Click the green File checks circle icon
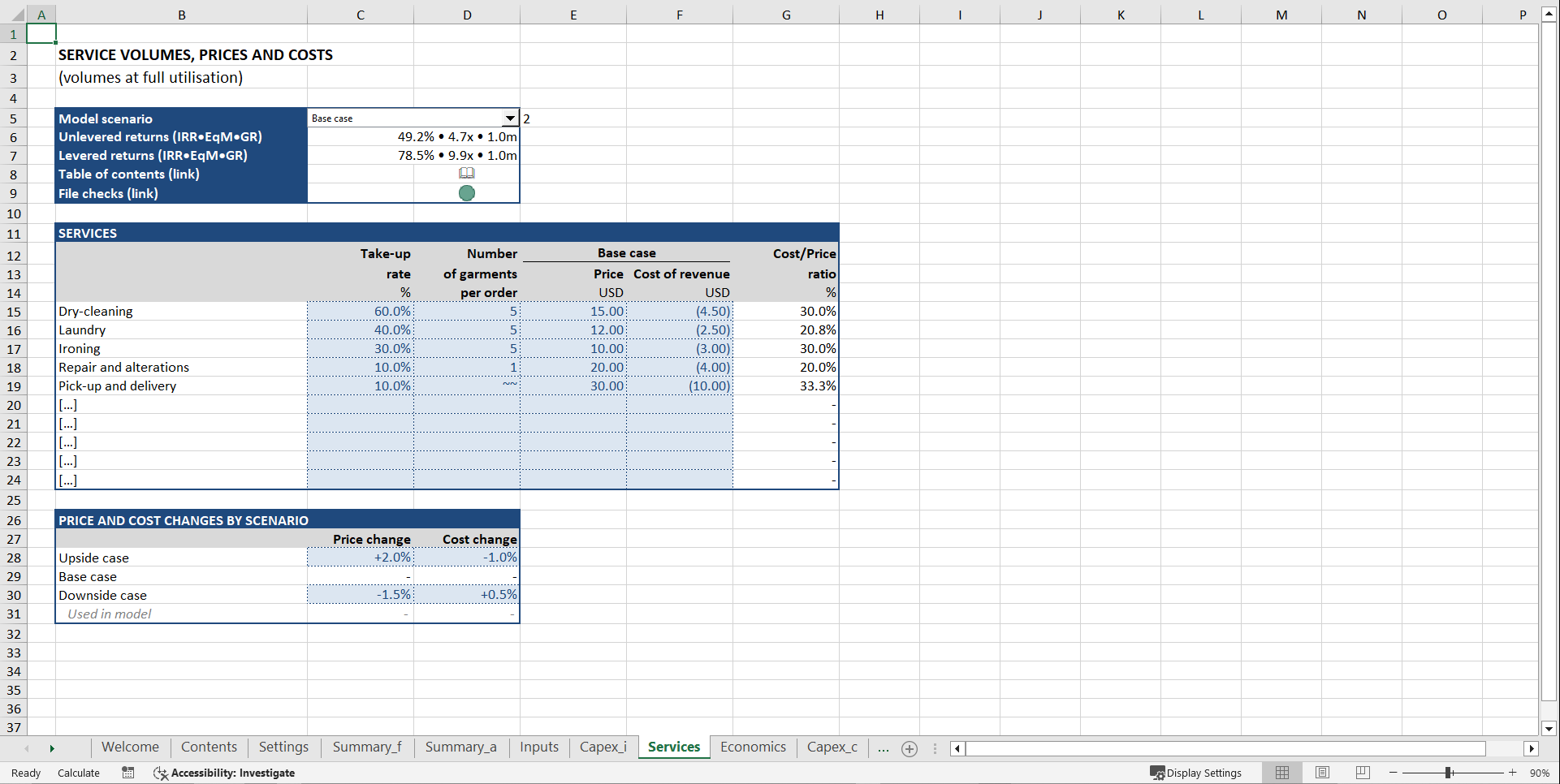The height and width of the screenshot is (784, 1560). click(x=467, y=193)
